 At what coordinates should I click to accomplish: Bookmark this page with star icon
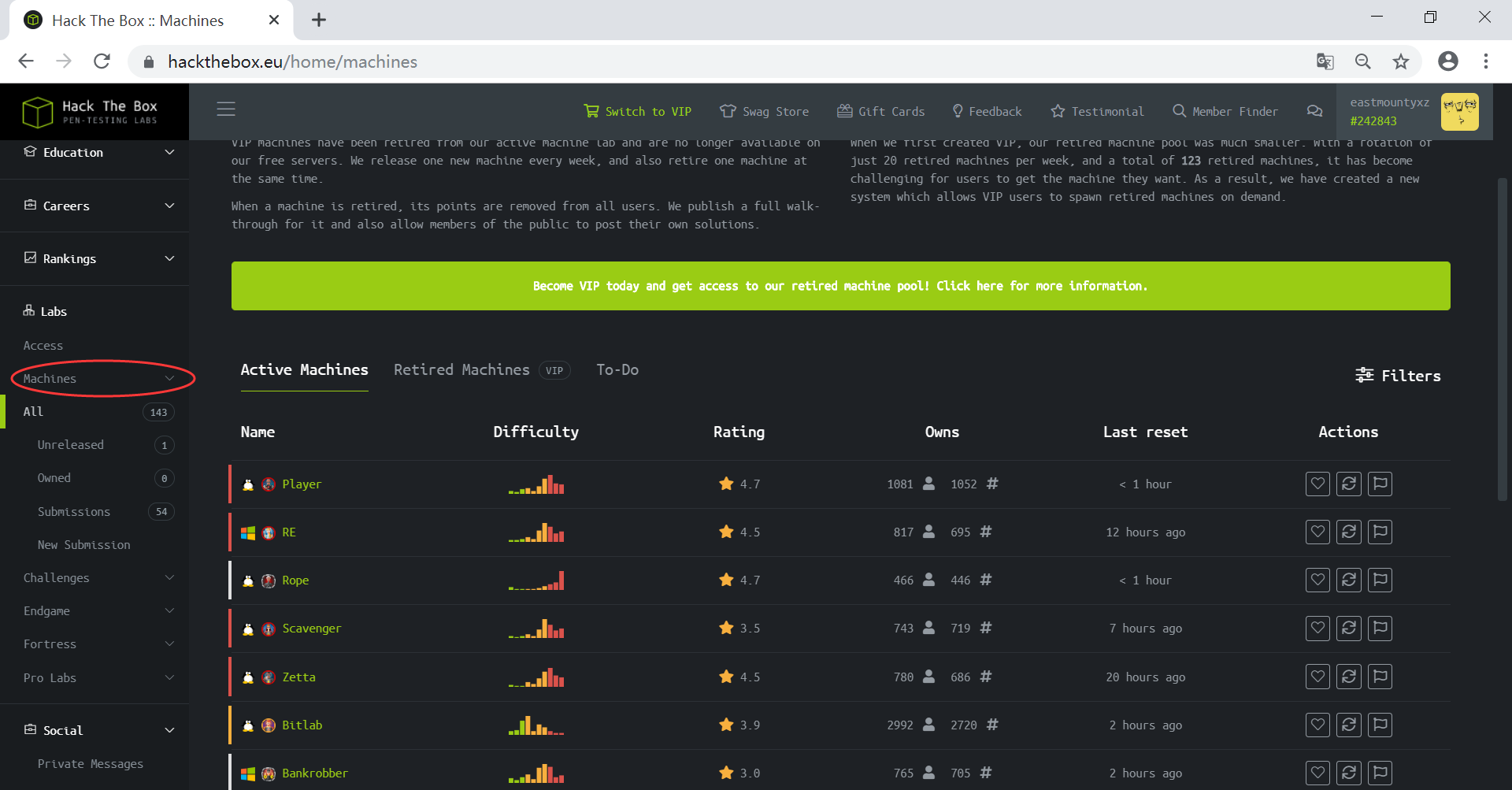(x=1401, y=61)
